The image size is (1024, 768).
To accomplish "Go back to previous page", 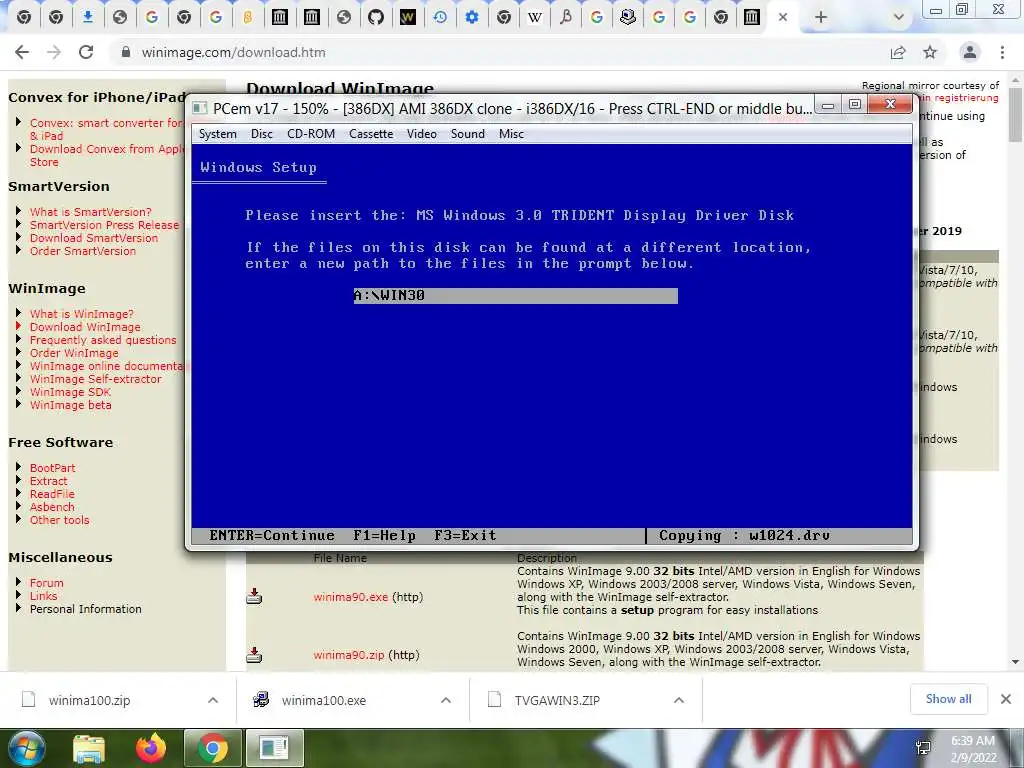I will (x=22, y=52).
